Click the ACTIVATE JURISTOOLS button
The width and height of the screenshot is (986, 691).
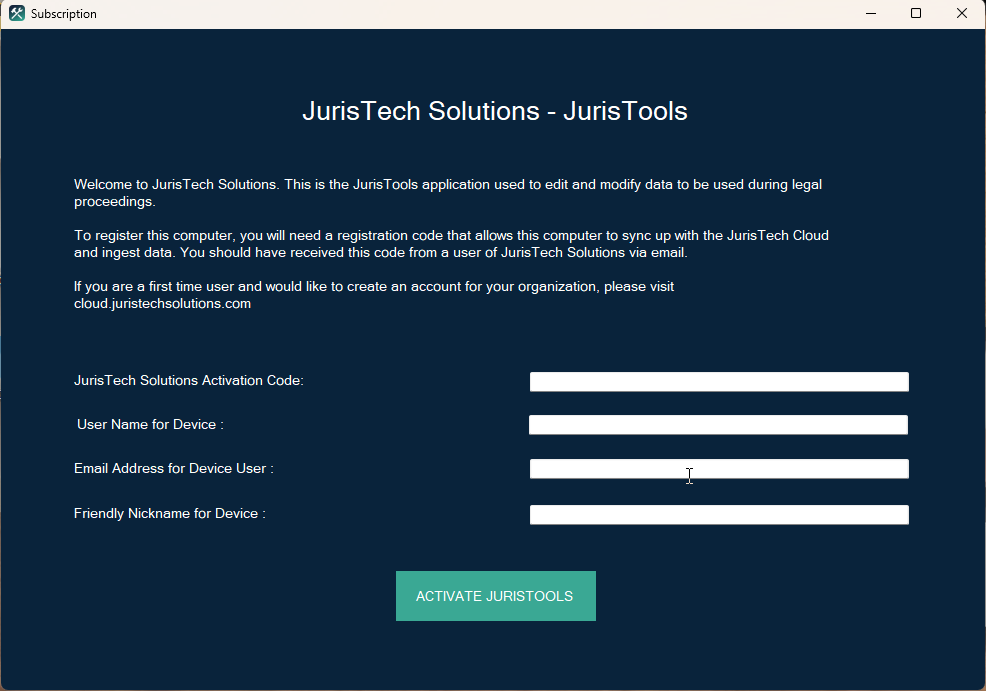[496, 596]
